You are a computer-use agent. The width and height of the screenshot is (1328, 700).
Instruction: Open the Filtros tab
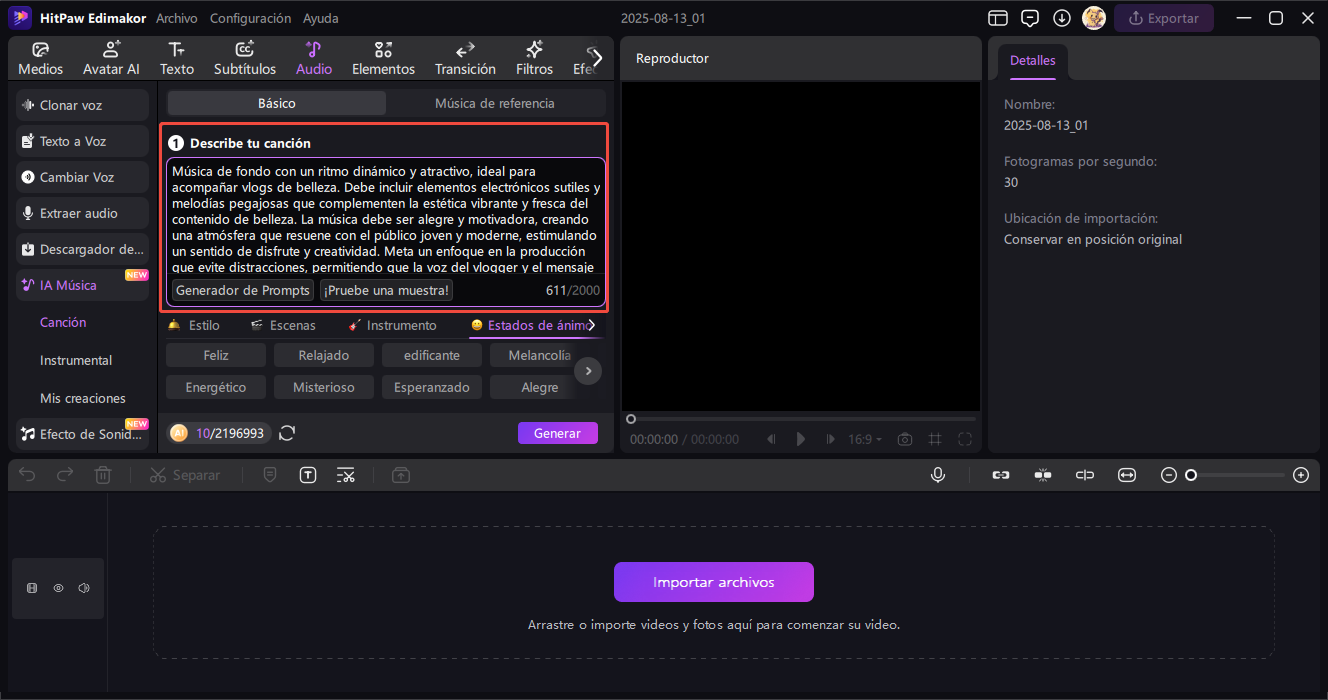click(534, 58)
